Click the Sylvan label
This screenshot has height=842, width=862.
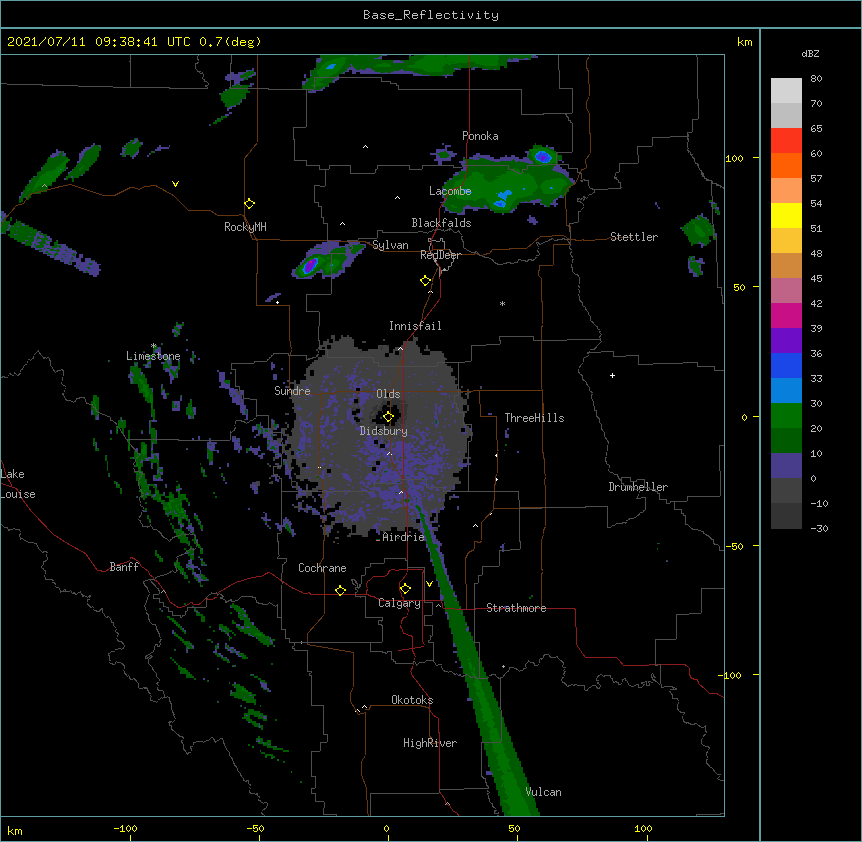point(390,245)
